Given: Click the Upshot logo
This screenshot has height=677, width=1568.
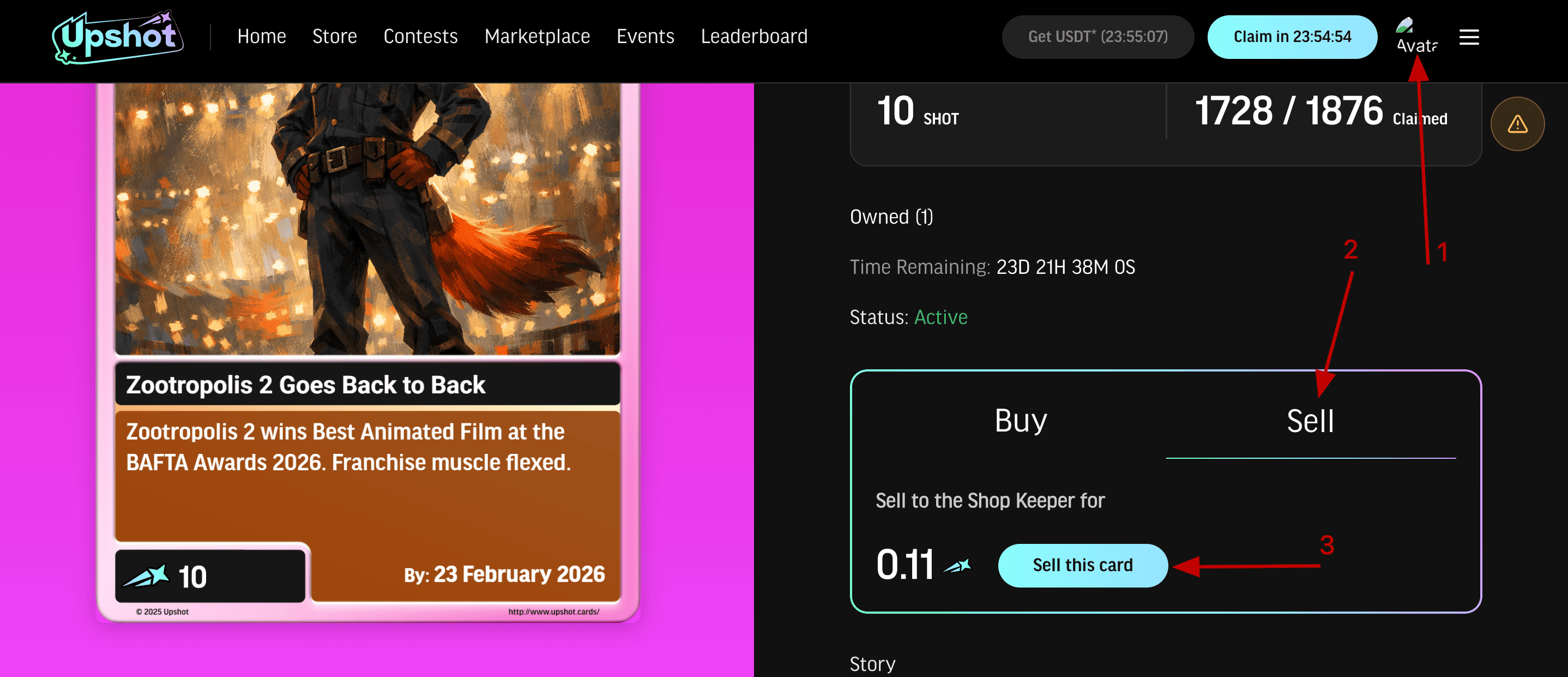Looking at the screenshot, I should coord(117,37).
